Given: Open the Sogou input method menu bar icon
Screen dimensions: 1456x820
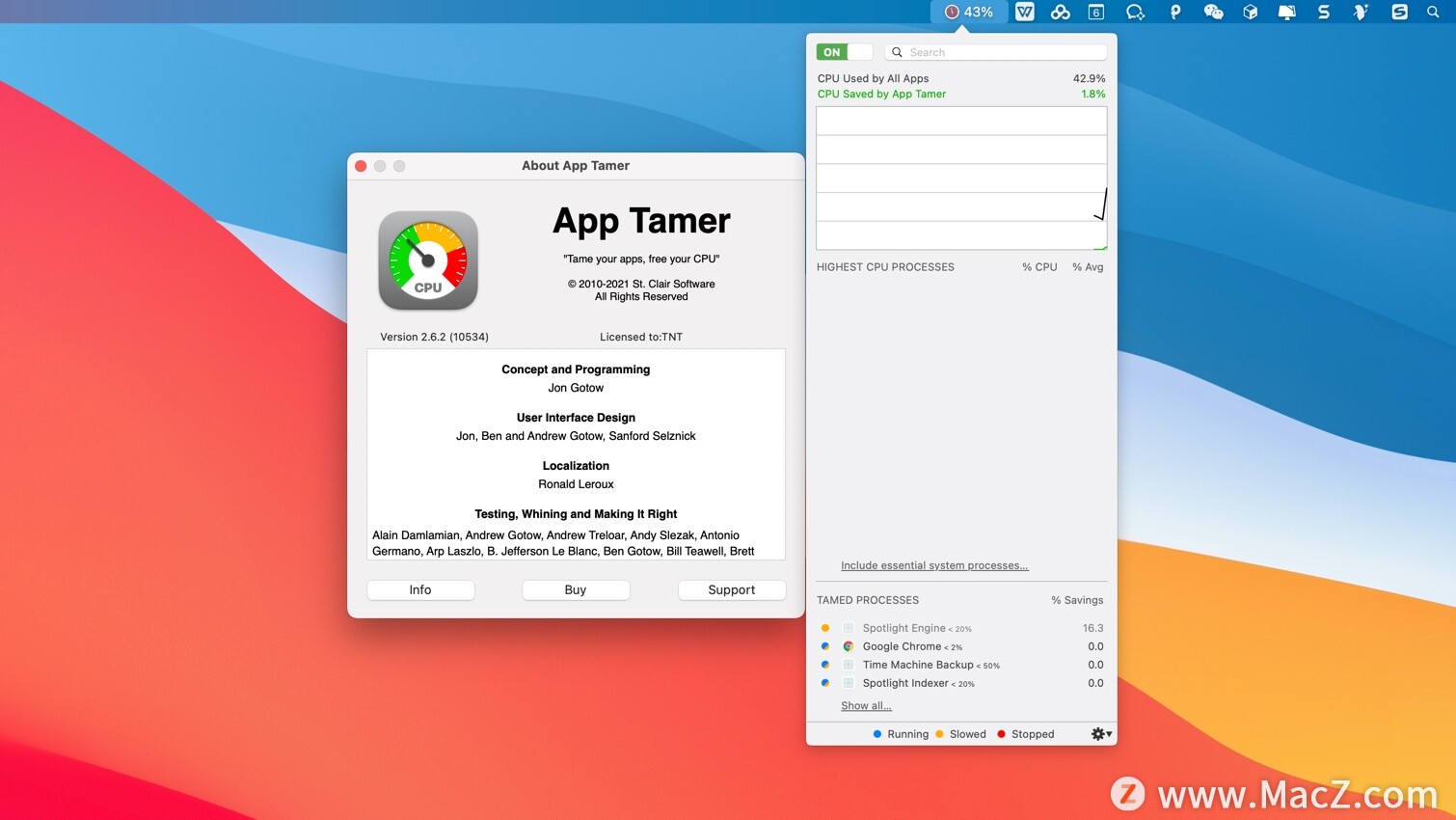Looking at the screenshot, I should coord(1399,12).
